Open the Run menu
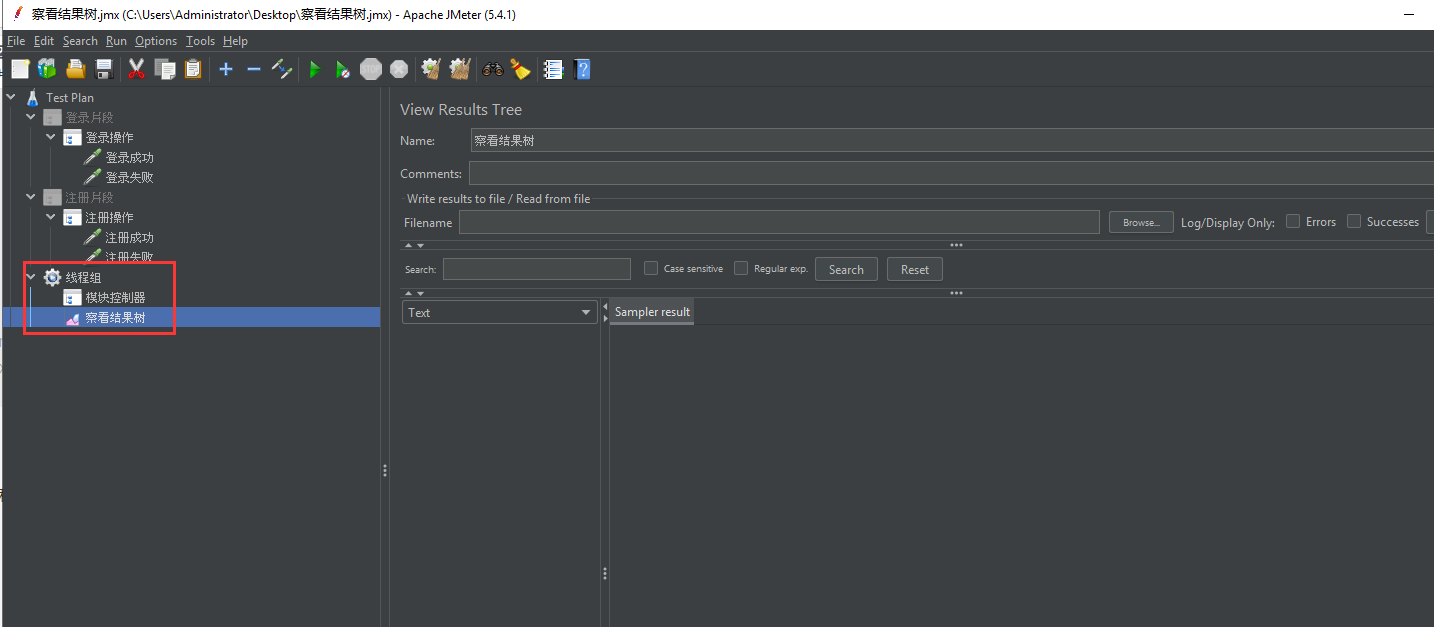The height and width of the screenshot is (627, 1434). tap(116, 41)
